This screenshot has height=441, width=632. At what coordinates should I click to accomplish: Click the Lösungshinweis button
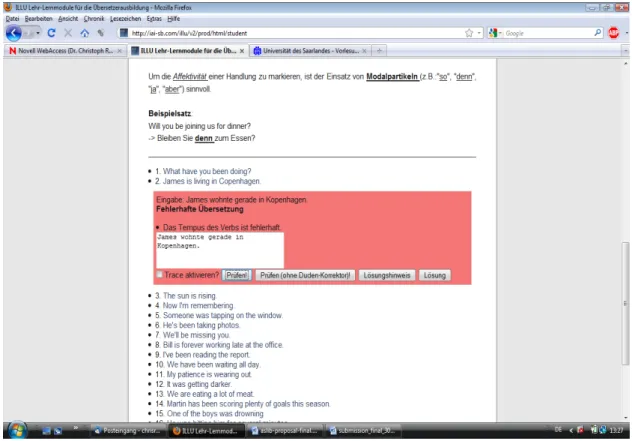[x=387, y=275]
